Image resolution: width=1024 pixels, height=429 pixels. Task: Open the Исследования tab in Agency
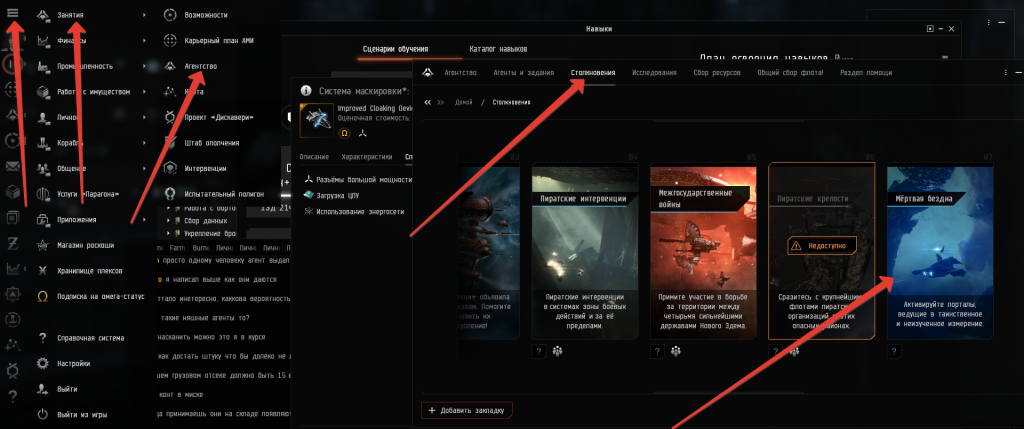[654, 73]
